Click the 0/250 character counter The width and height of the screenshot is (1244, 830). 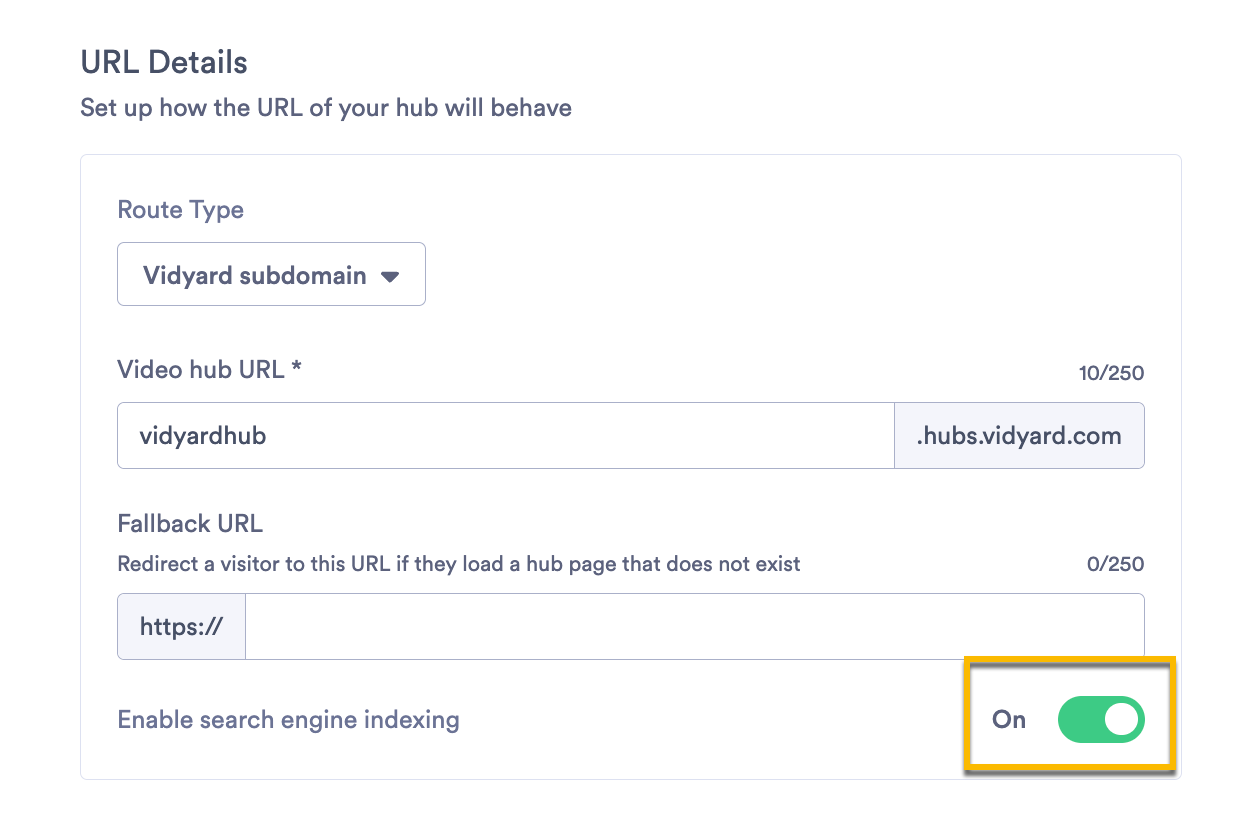click(1115, 564)
